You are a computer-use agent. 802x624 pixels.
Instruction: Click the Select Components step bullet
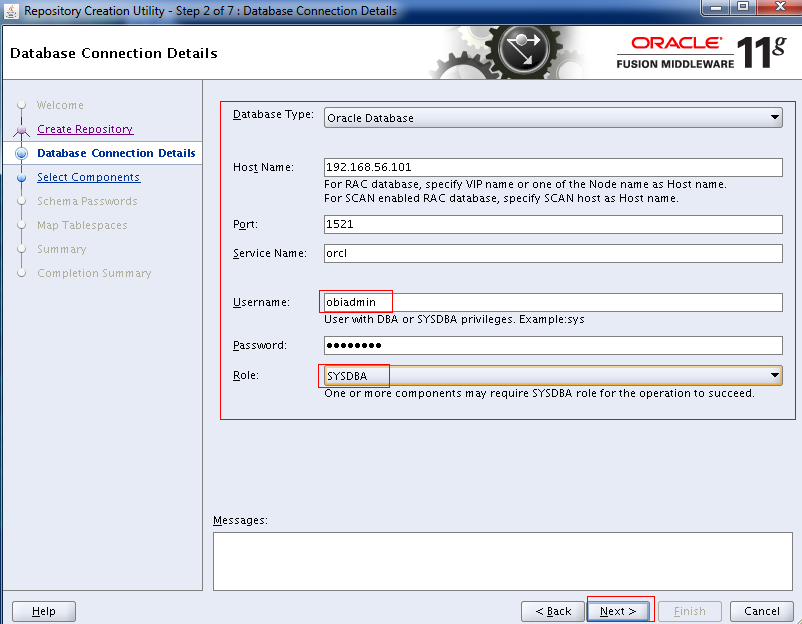point(21,177)
